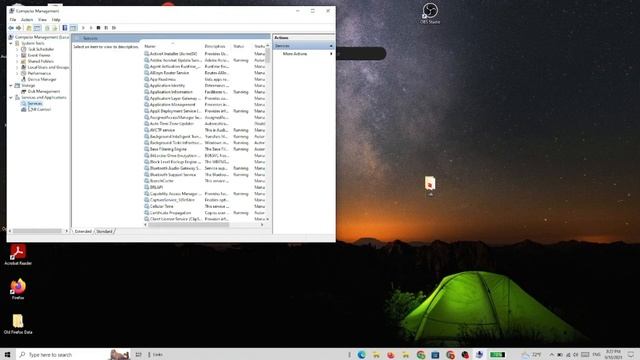Screen dimensions: 640x360
Task: Click the Back arrow in the toolbar
Action: [11, 28]
